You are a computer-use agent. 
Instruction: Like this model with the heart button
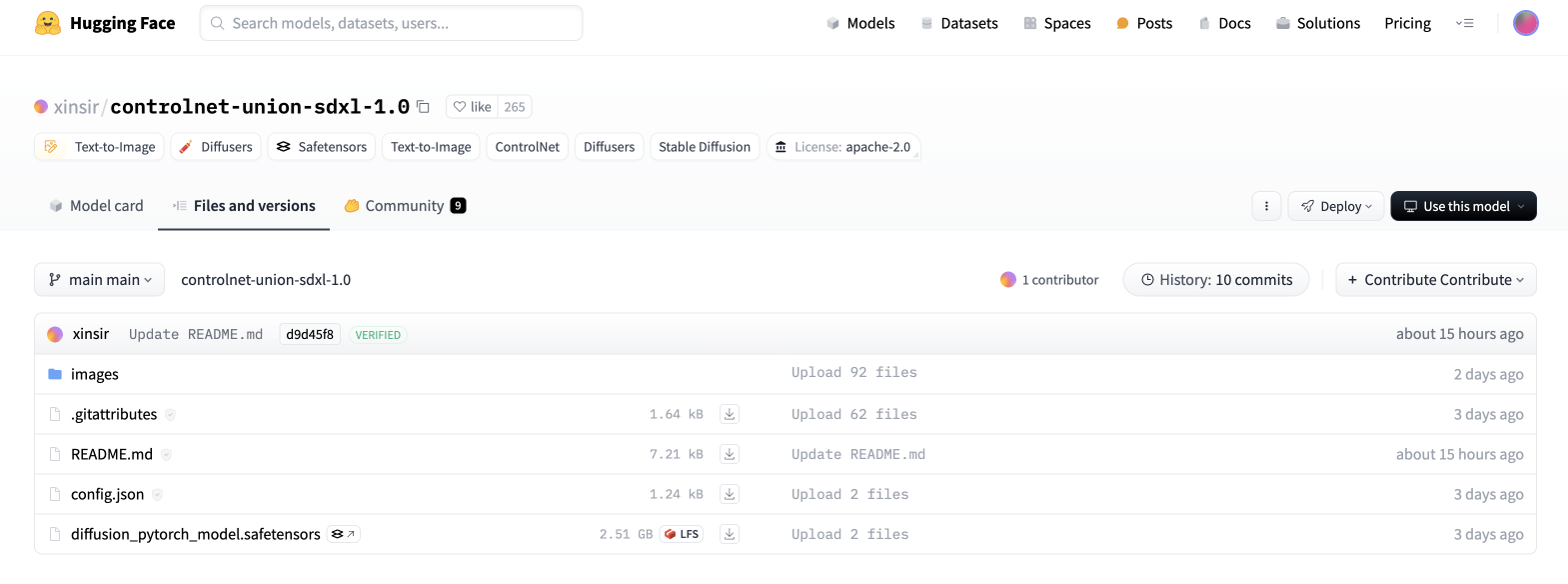click(x=472, y=107)
